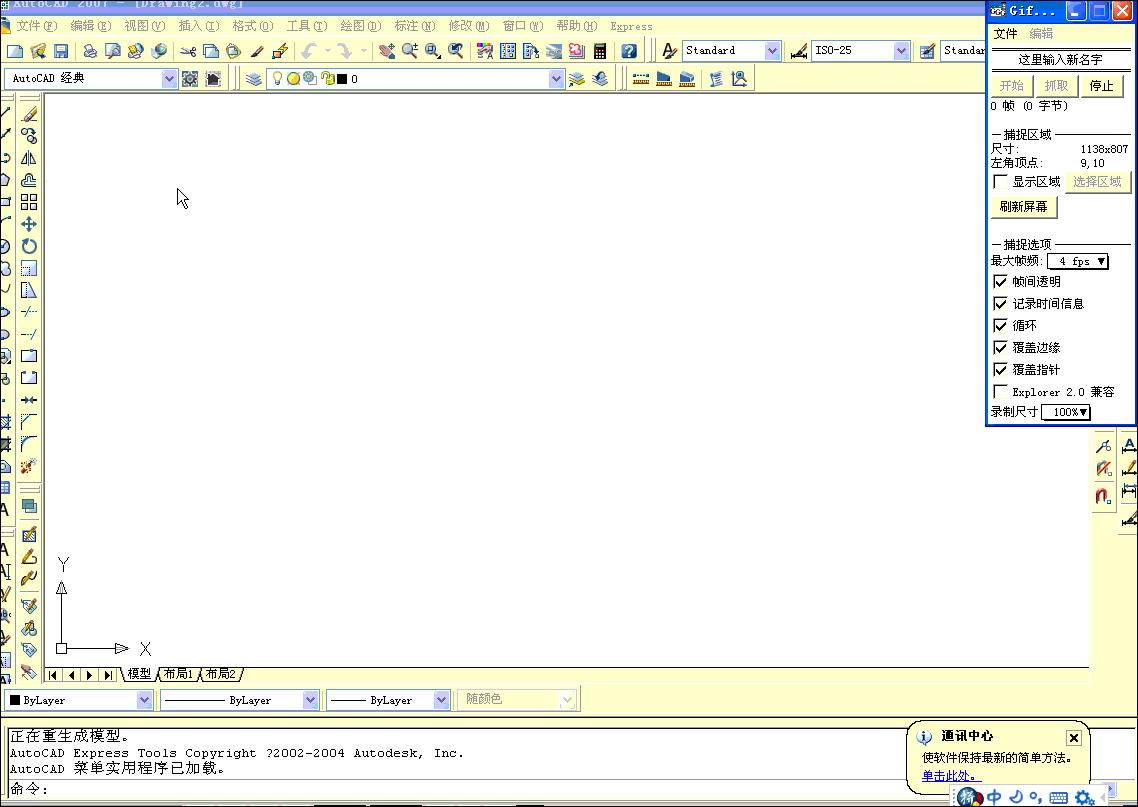Open the 标注(N) menu

414,26
